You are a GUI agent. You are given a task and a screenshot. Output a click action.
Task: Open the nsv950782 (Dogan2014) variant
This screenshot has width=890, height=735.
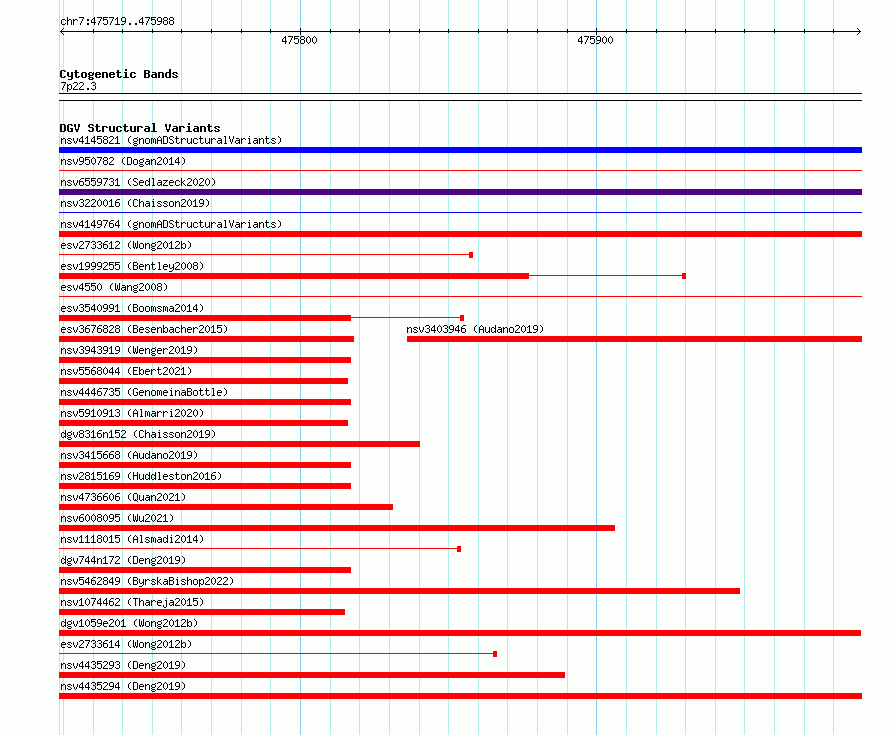[123, 161]
